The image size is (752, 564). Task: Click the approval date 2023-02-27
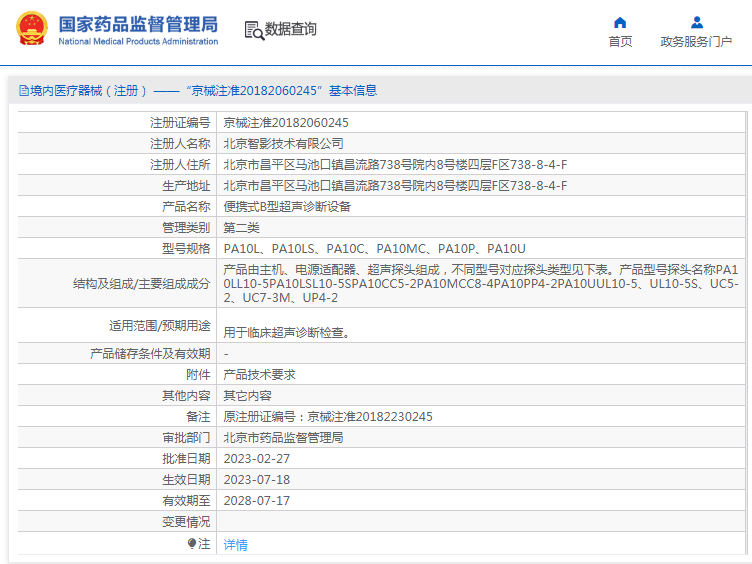(256, 459)
